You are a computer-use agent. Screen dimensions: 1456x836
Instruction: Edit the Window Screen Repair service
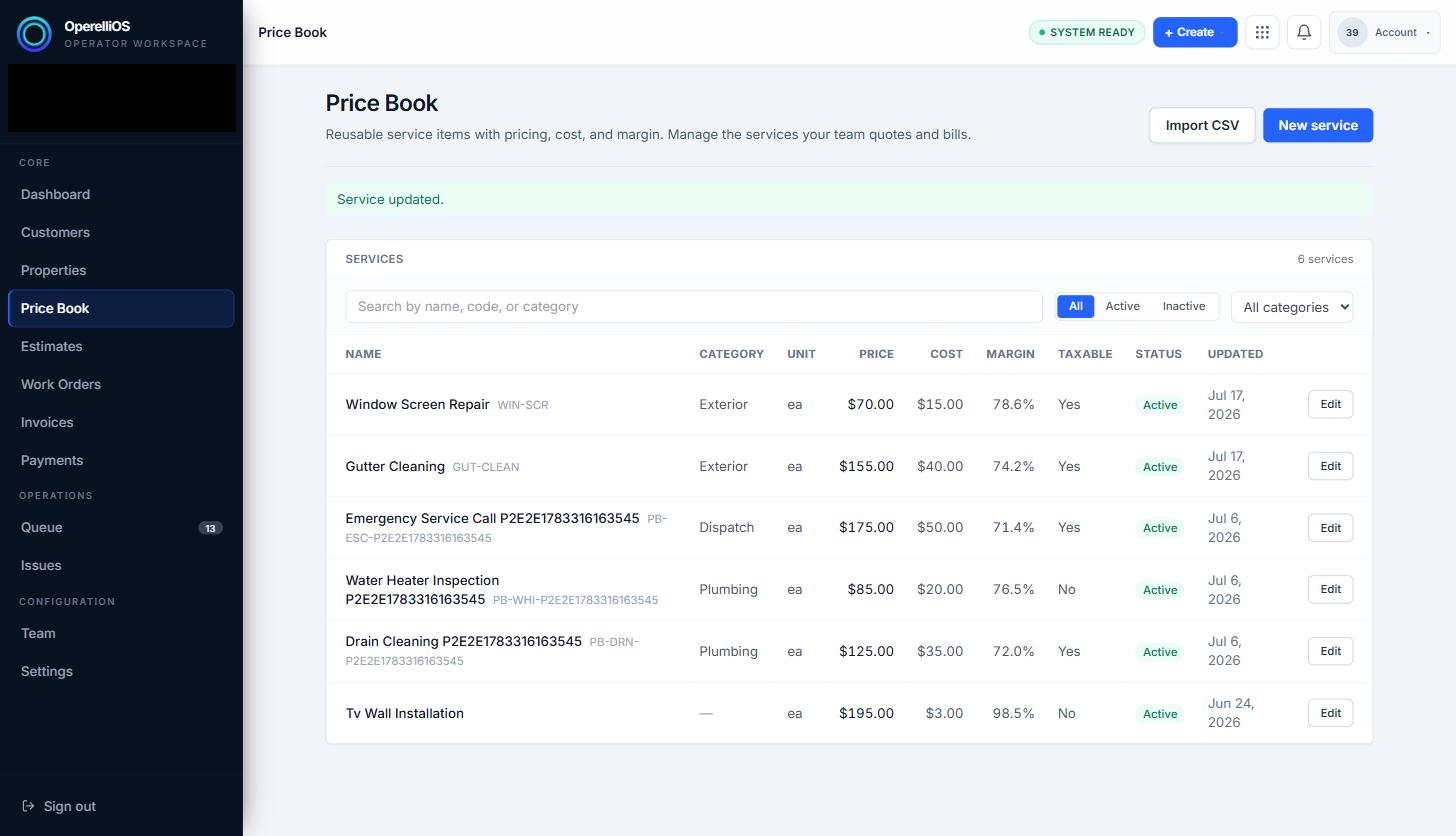1330,404
